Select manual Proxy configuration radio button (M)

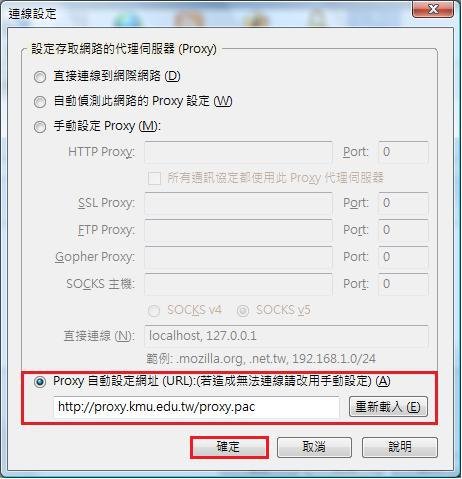40,127
